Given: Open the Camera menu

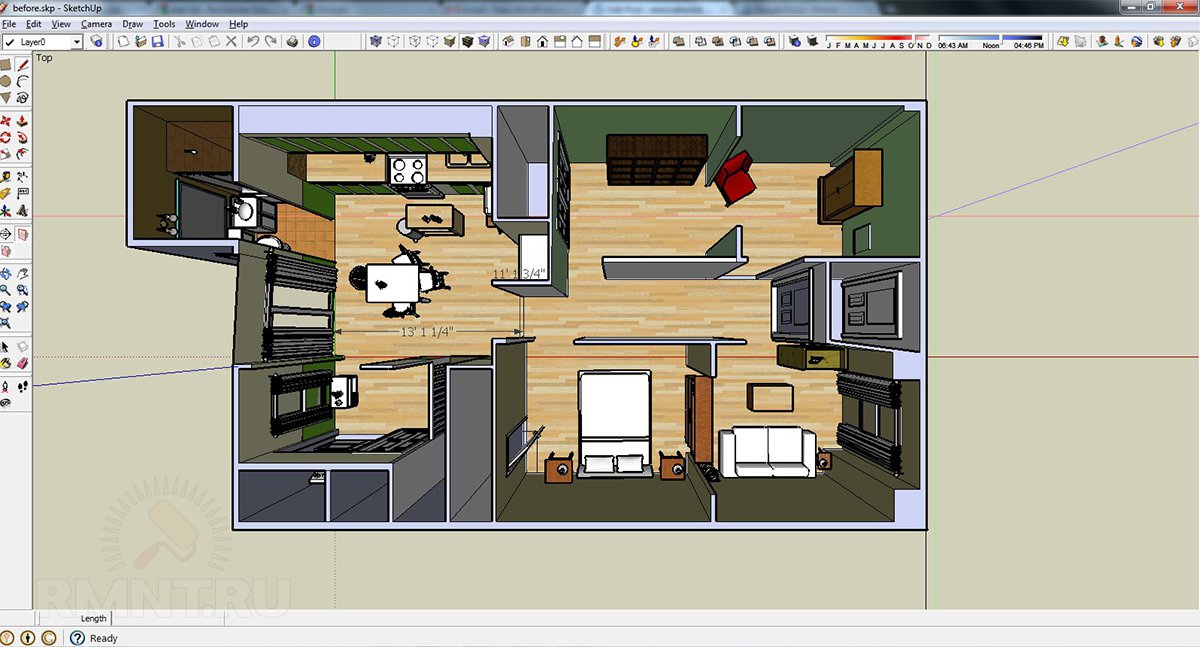Looking at the screenshot, I should pyautogui.click(x=96, y=23).
